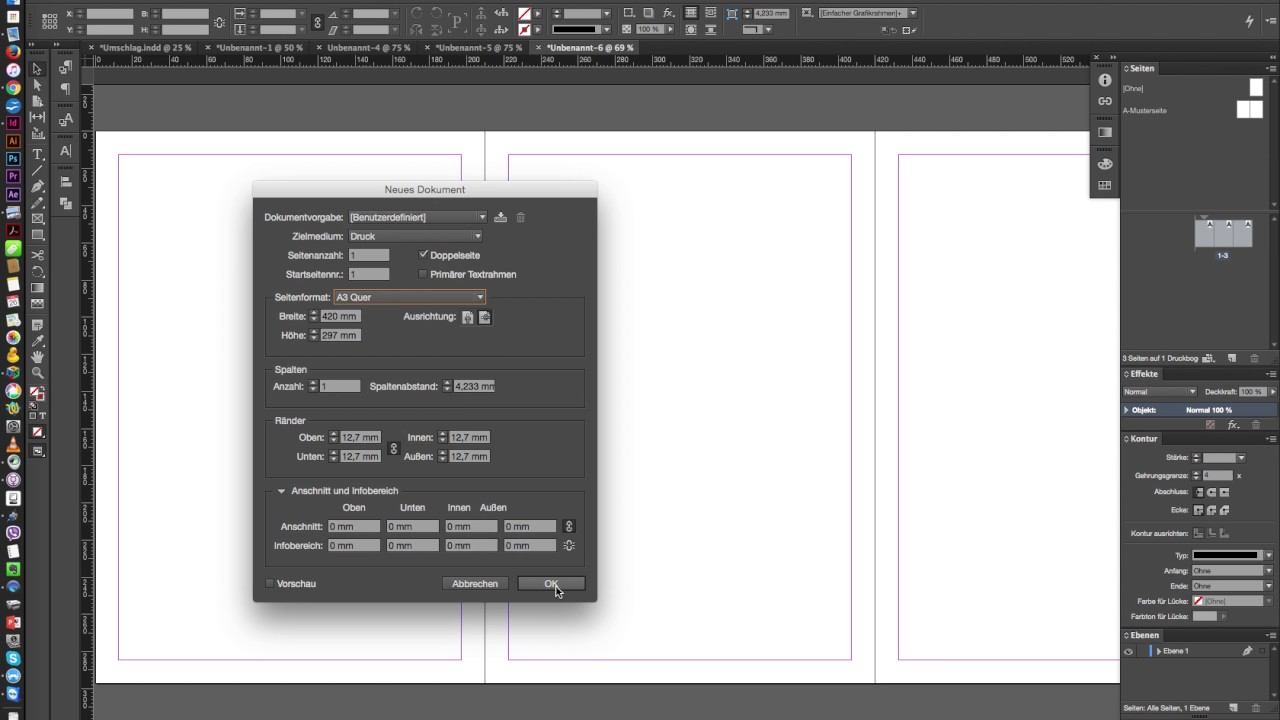Select the Hand tool

point(37,356)
